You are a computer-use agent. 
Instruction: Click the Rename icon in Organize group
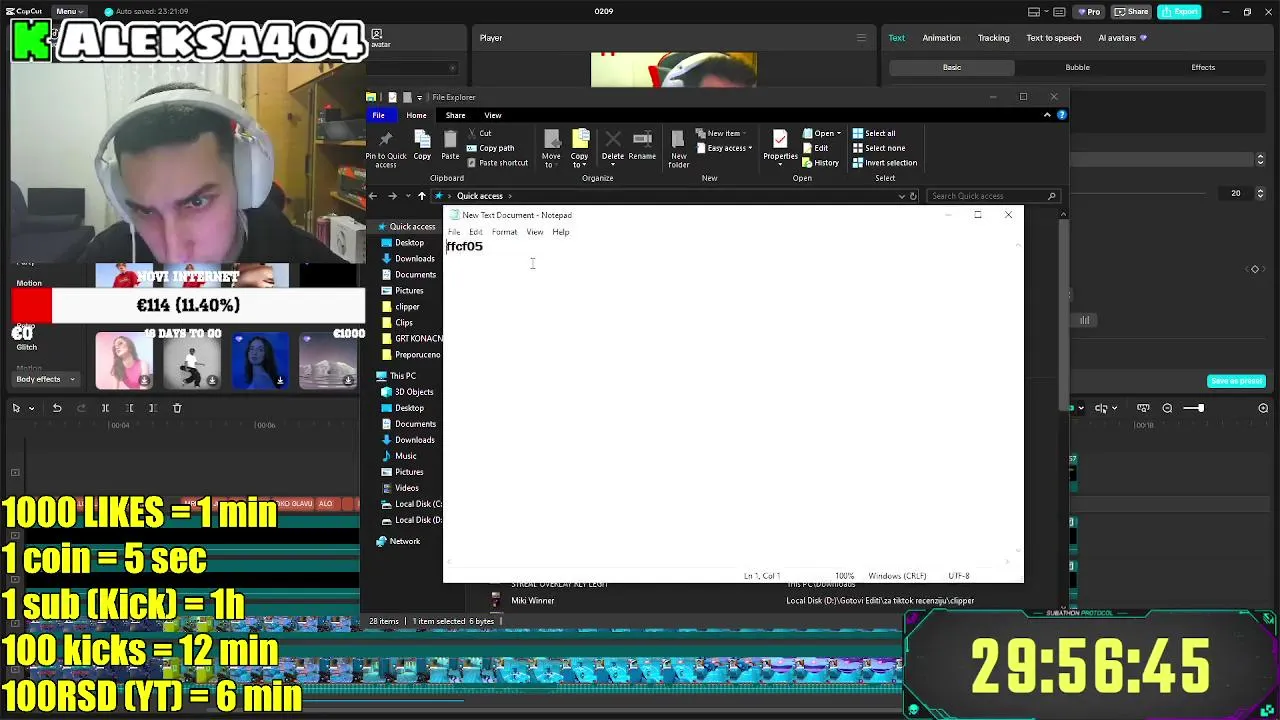(642, 140)
